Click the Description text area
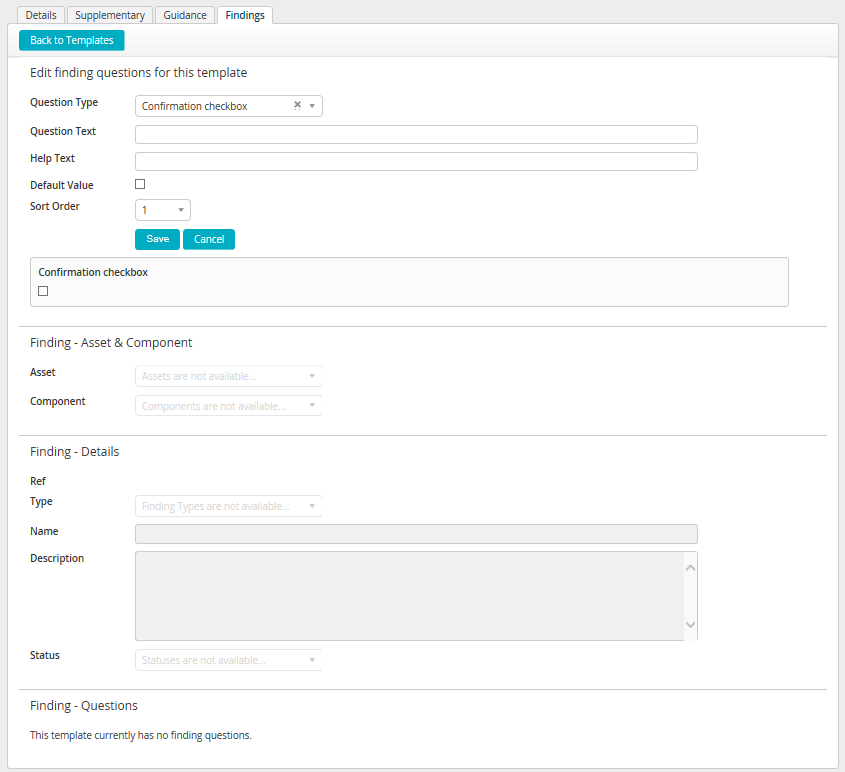The image size is (845, 772). click(410, 596)
